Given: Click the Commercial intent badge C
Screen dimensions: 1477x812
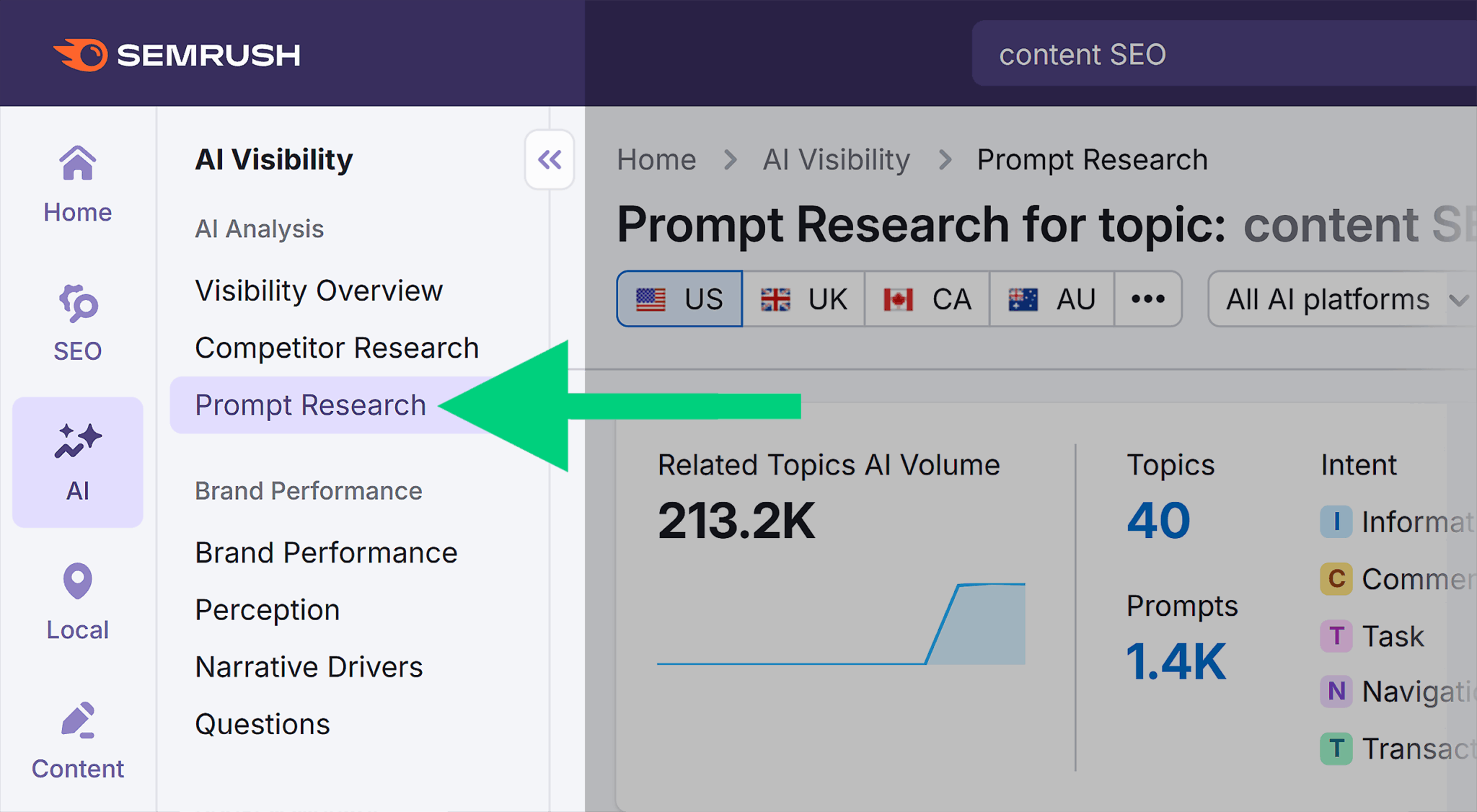Looking at the screenshot, I should pyautogui.click(x=1336, y=578).
